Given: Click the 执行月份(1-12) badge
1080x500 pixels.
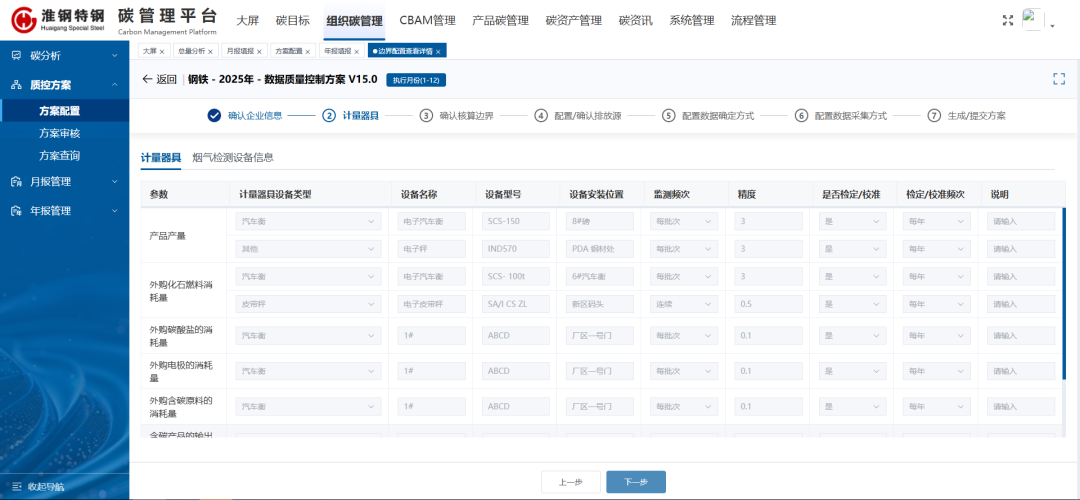Looking at the screenshot, I should tap(416, 80).
